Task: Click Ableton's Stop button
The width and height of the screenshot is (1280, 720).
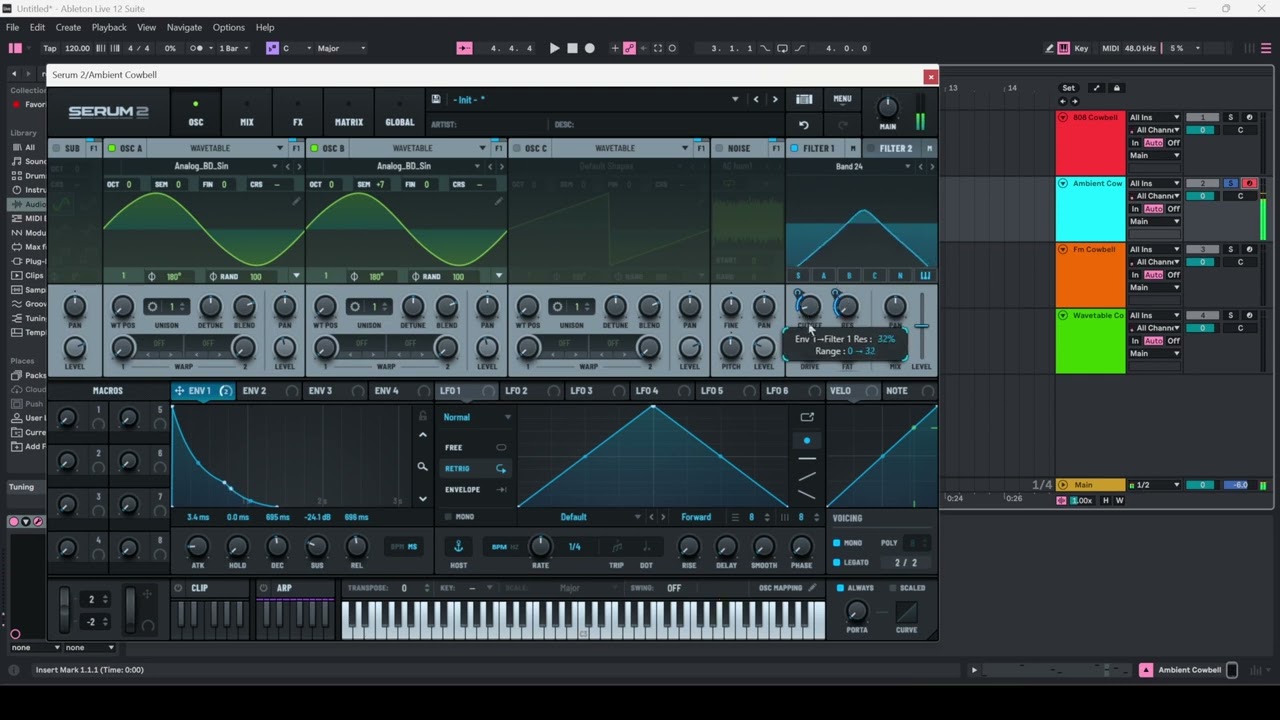Action: coord(572,48)
